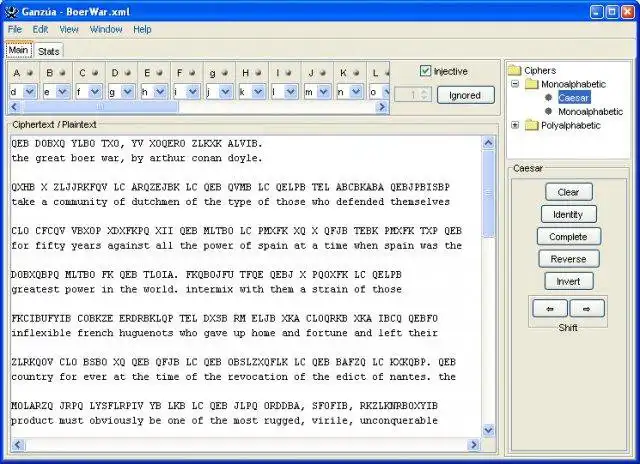The height and width of the screenshot is (464, 640).
Task: Click the text area vertical scrollbar thumb
Action: point(488,193)
